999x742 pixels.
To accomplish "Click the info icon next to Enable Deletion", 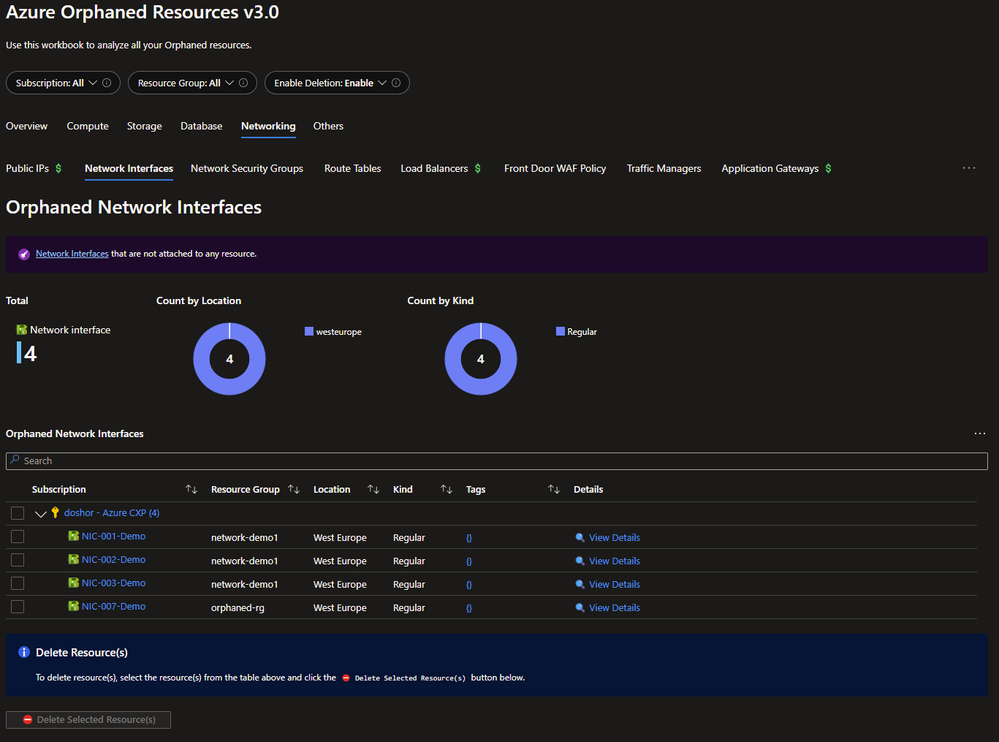I will point(396,83).
